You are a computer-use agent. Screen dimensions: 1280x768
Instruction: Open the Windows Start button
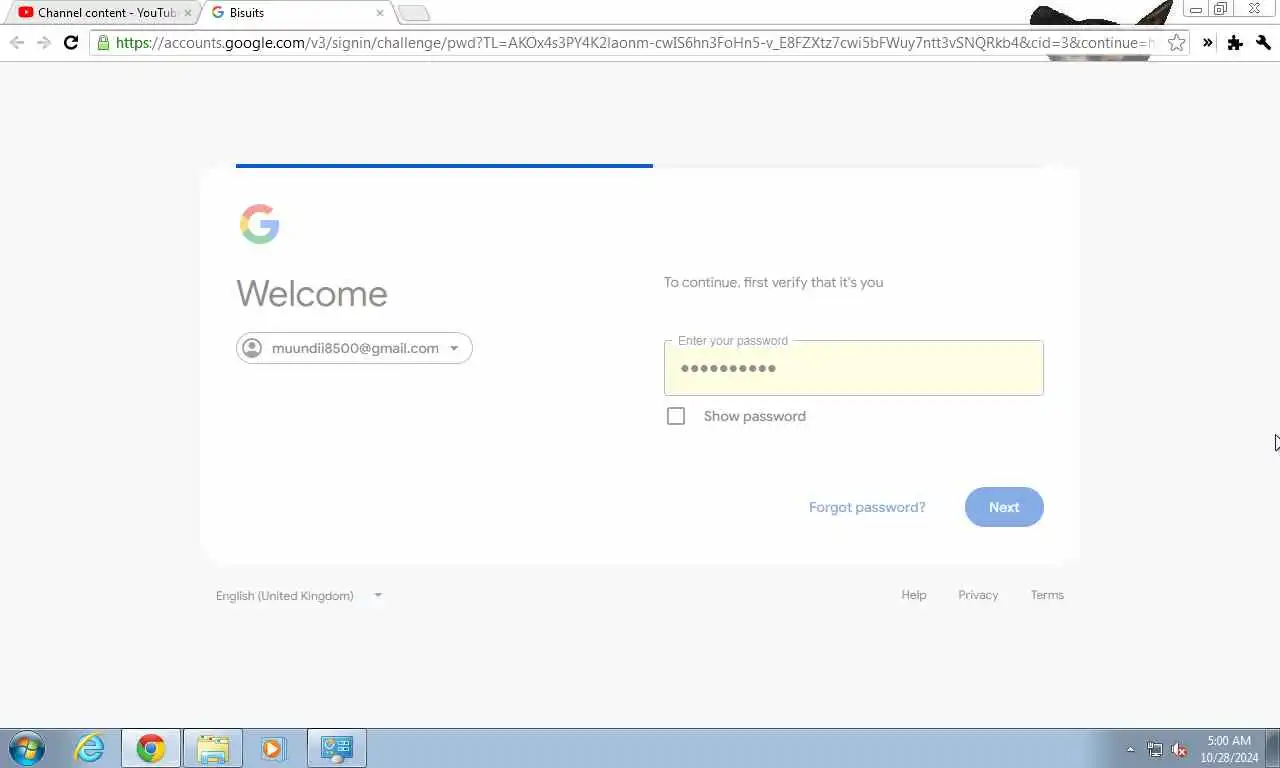pyautogui.click(x=27, y=748)
